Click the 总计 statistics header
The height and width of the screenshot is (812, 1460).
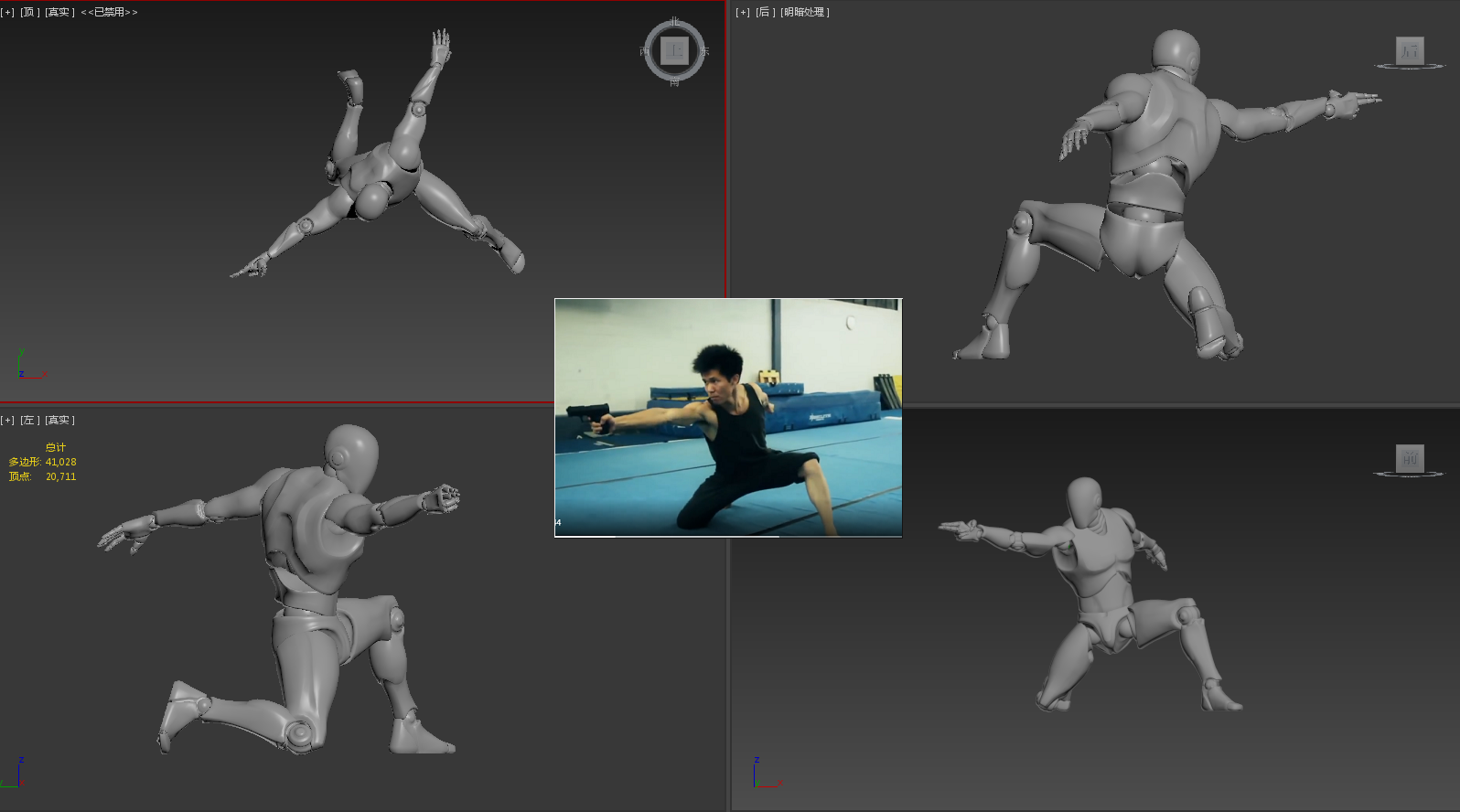pos(56,448)
